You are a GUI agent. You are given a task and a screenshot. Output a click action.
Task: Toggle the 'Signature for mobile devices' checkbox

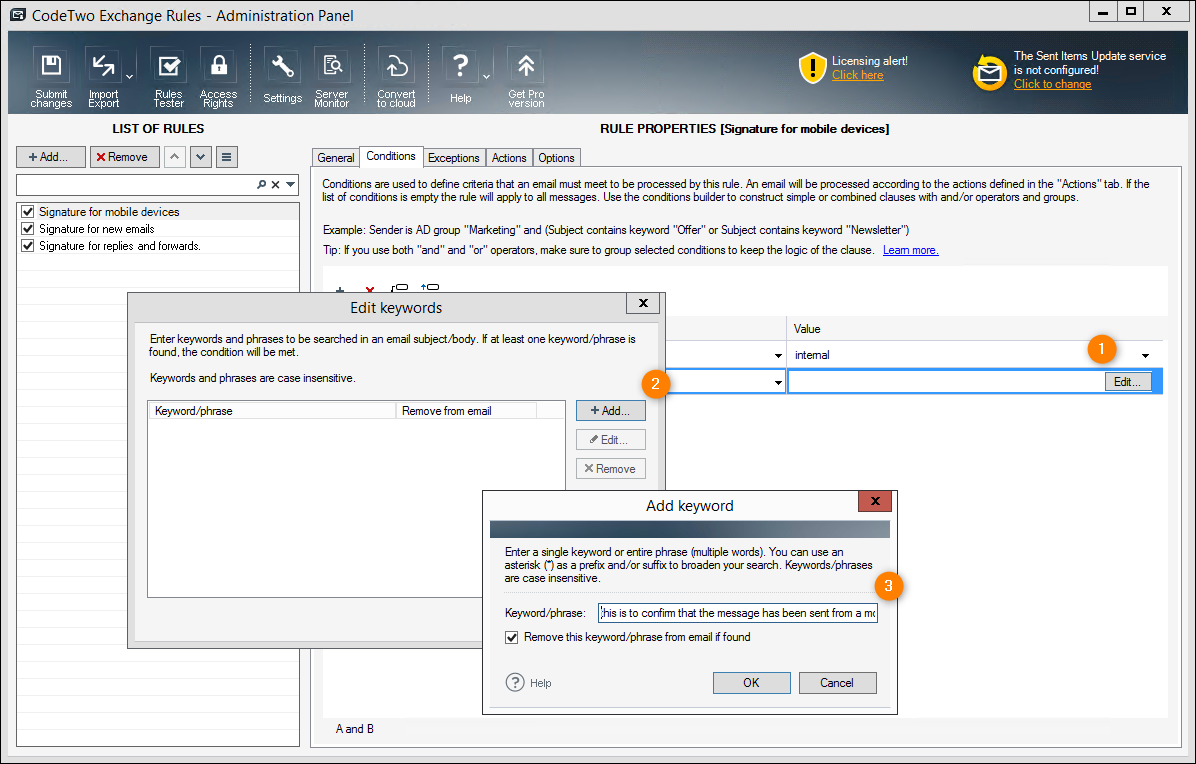(x=28, y=211)
